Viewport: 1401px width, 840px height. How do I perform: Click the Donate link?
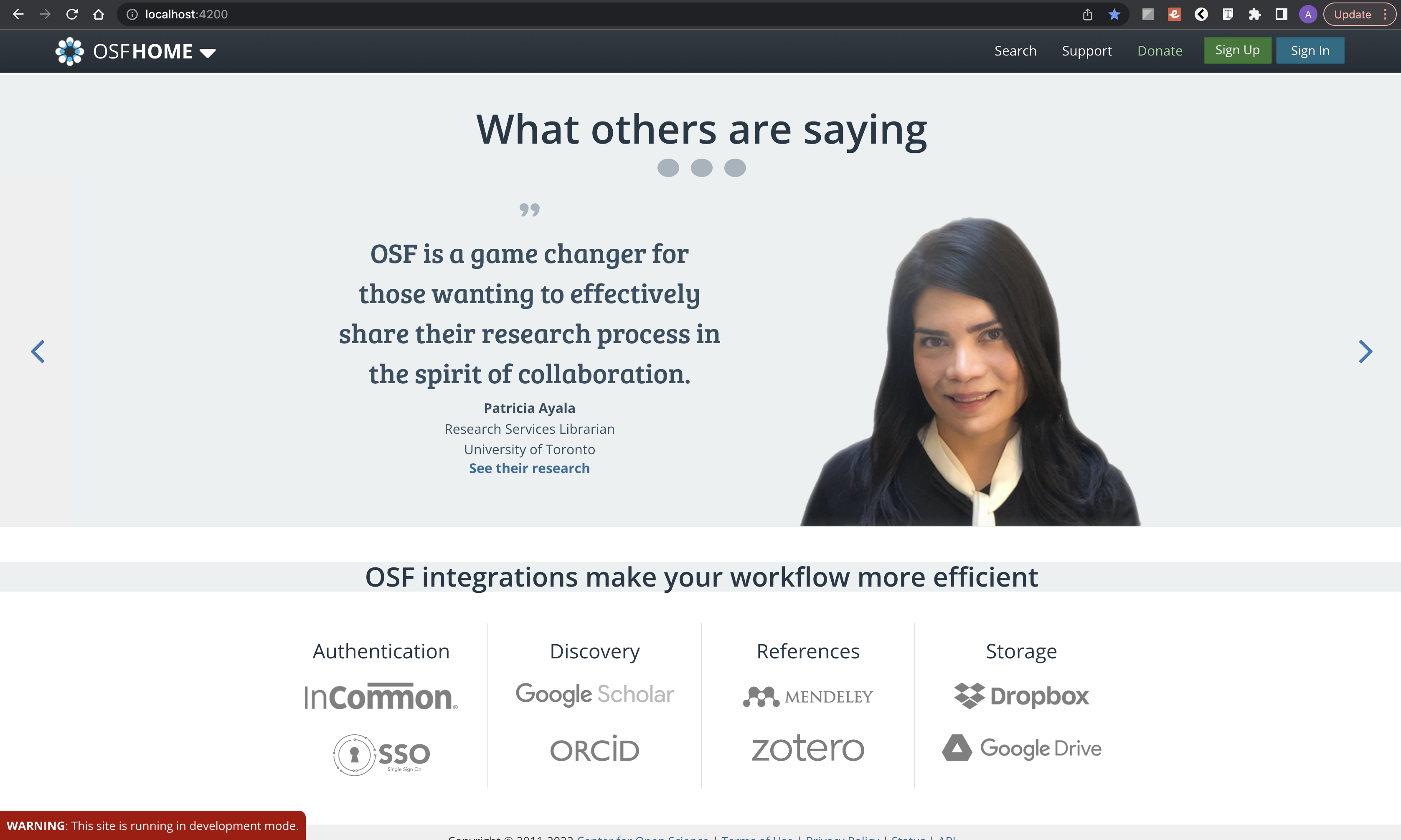click(1159, 51)
